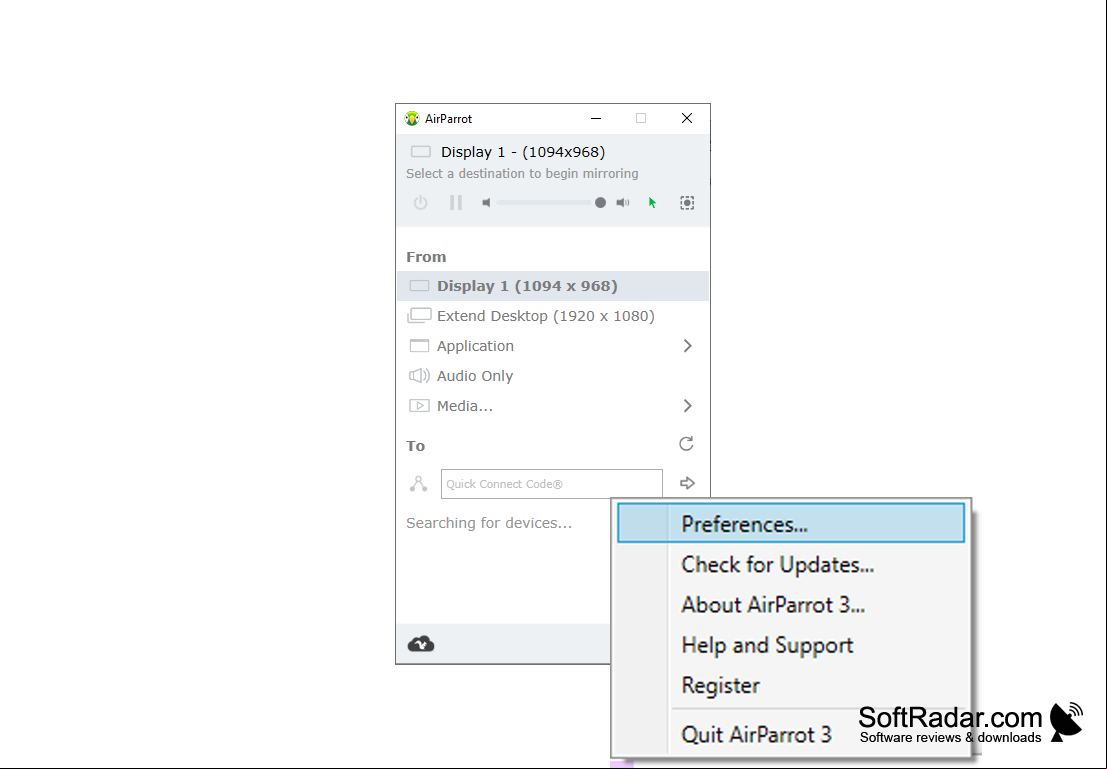Click the low volume speaker icon
The image size is (1107, 769).
(486, 203)
